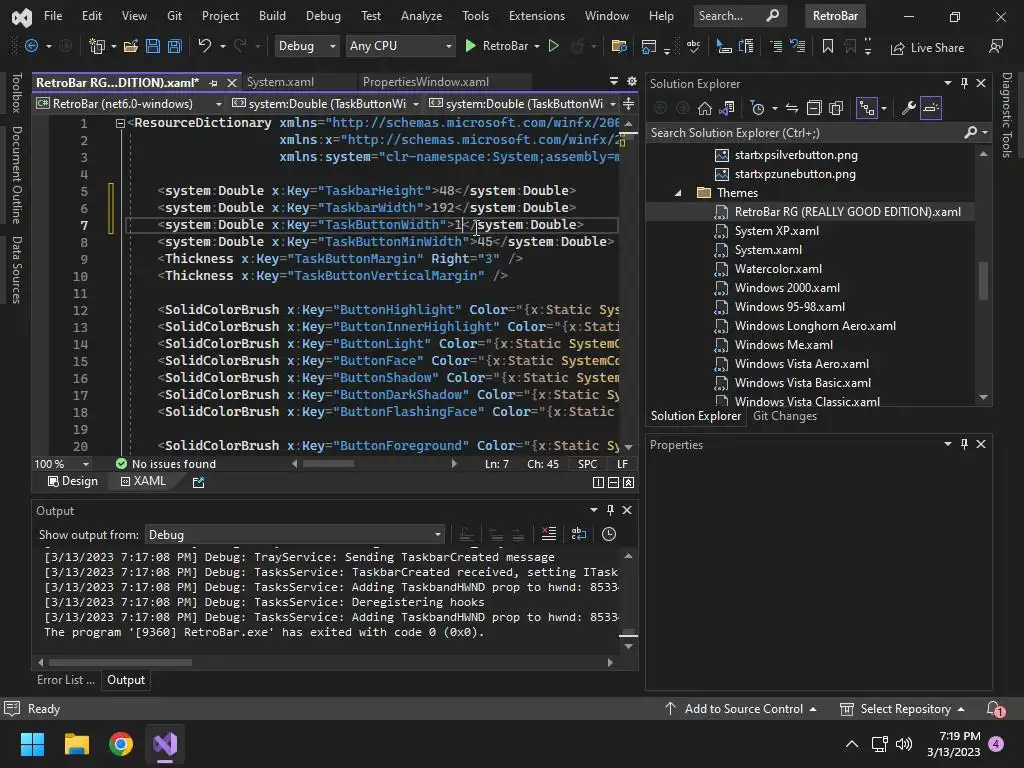Switch to vertical split view in designer

coord(598,482)
